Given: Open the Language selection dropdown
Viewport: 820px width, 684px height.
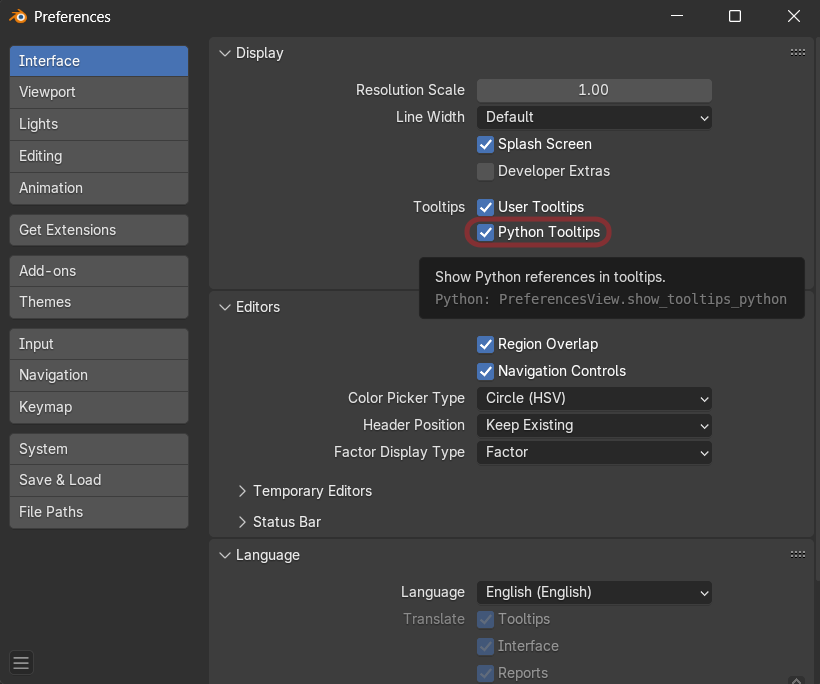Looking at the screenshot, I should click(x=594, y=592).
